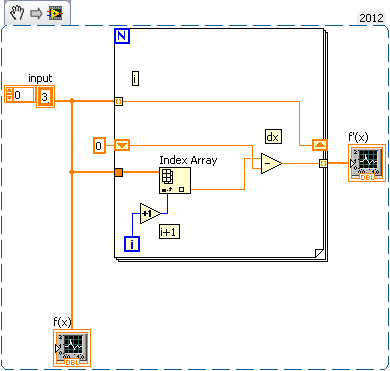Click the Subtract function node
The width and height of the screenshot is (390, 371).
pos(271,164)
